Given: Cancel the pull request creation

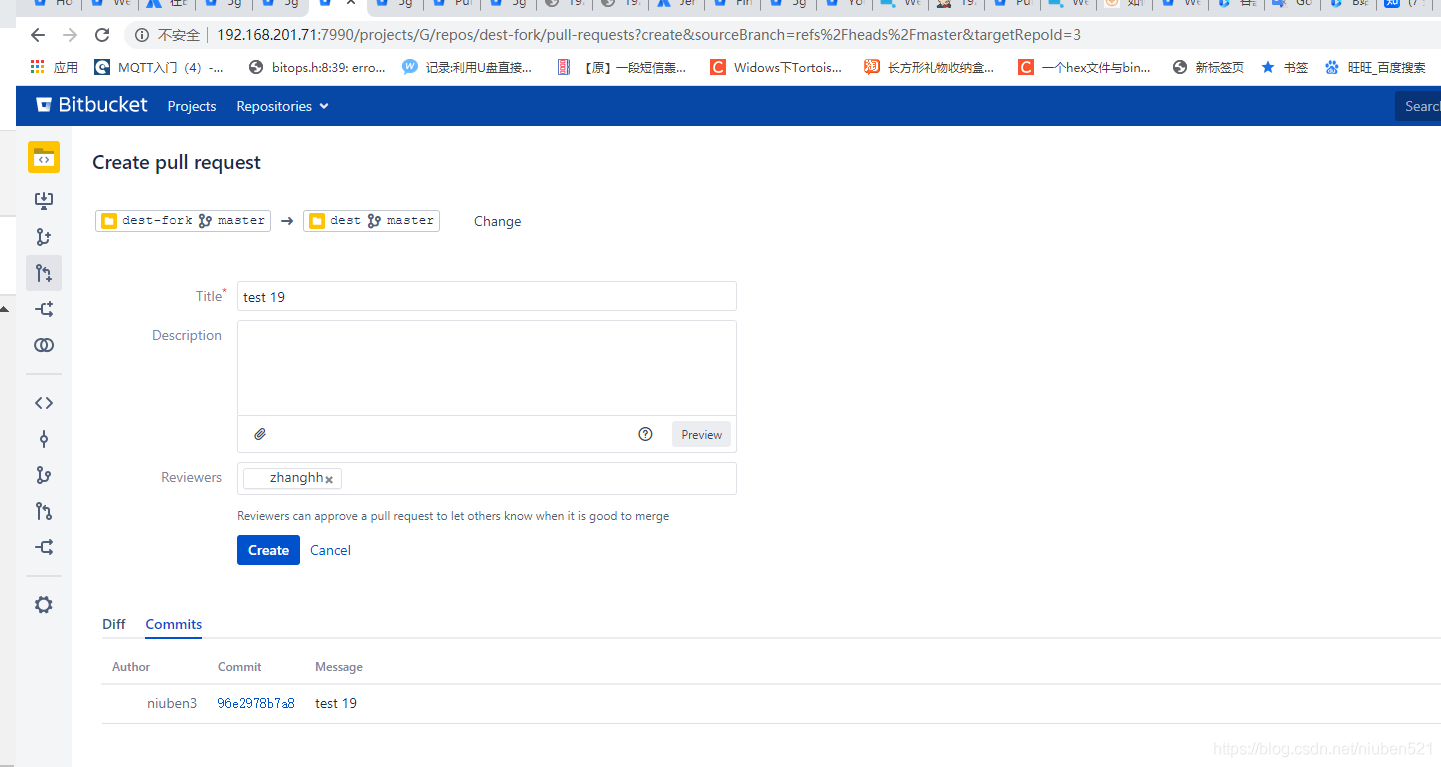Looking at the screenshot, I should [330, 550].
